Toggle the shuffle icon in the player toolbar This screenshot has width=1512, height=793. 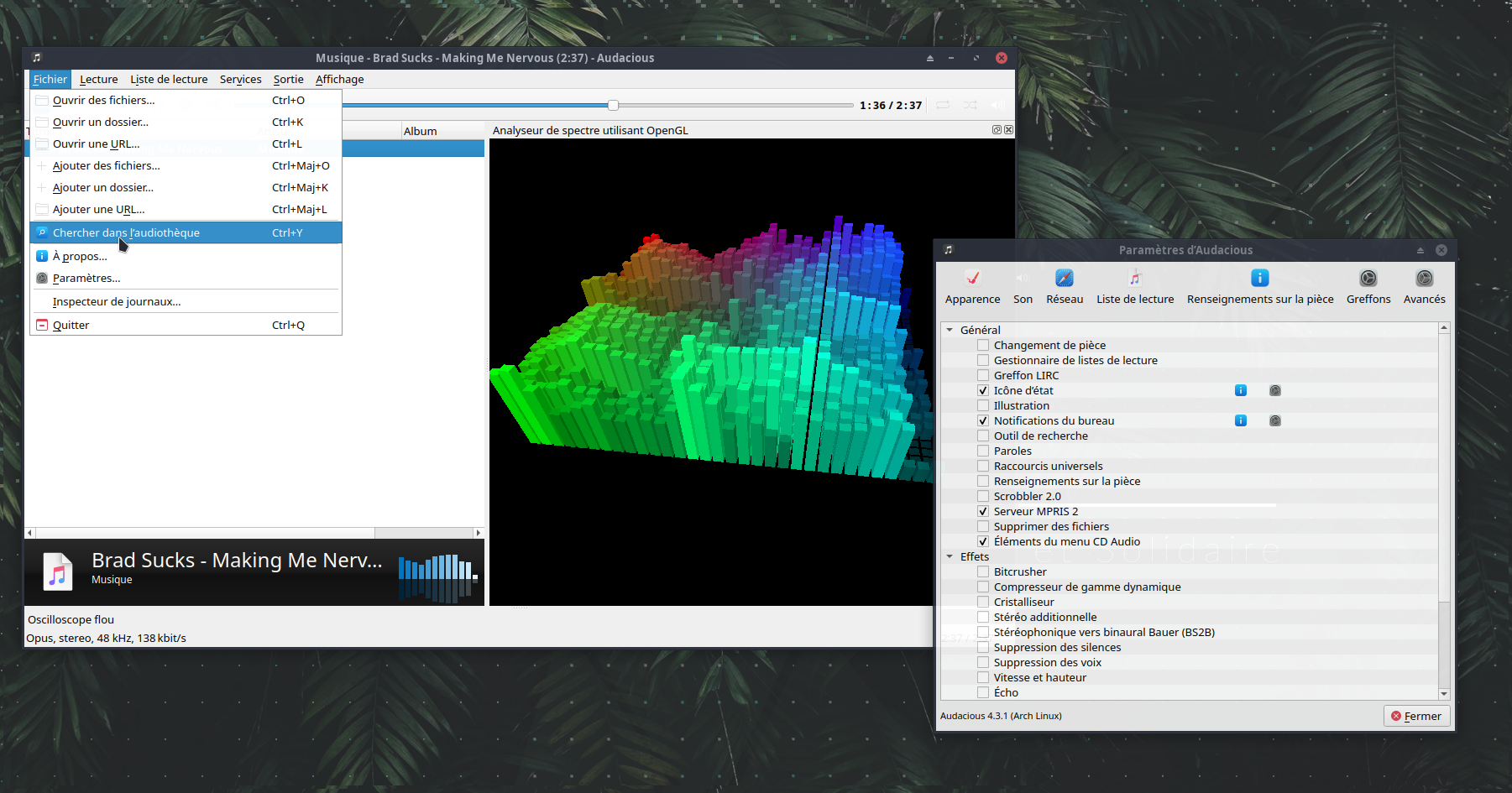coord(970,105)
